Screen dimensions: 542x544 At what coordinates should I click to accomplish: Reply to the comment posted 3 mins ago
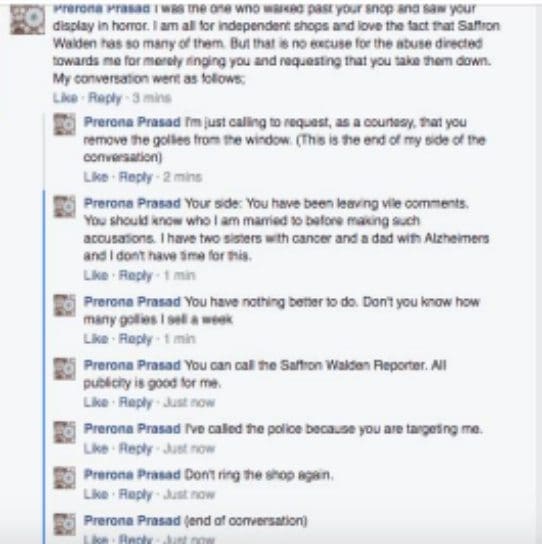pyautogui.click(x=105, y=98)
